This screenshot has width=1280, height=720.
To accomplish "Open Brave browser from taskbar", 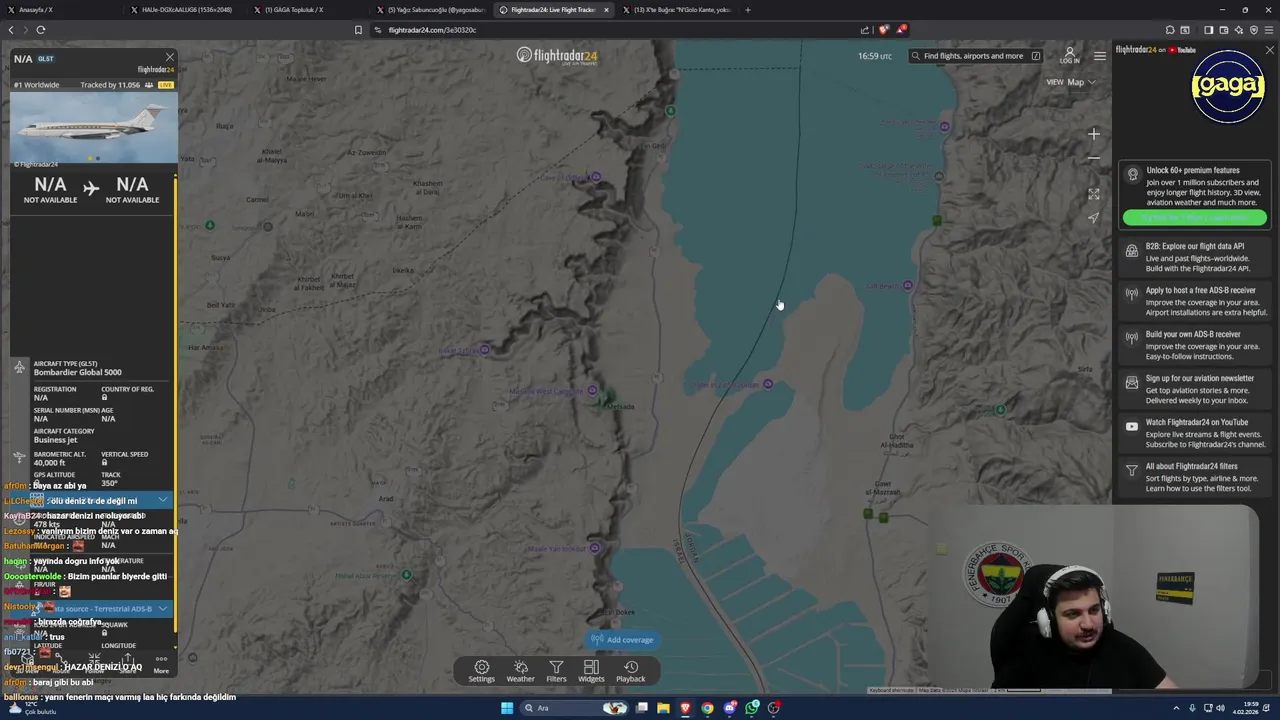I will coord(685,708).
